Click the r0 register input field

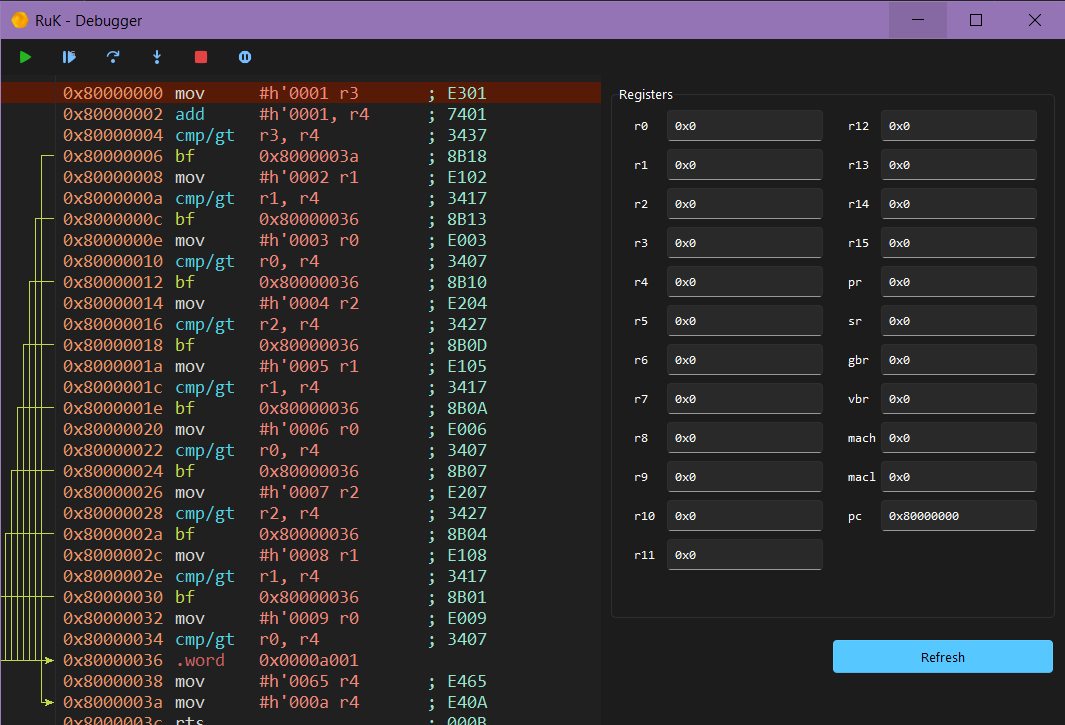coord(744,126)
